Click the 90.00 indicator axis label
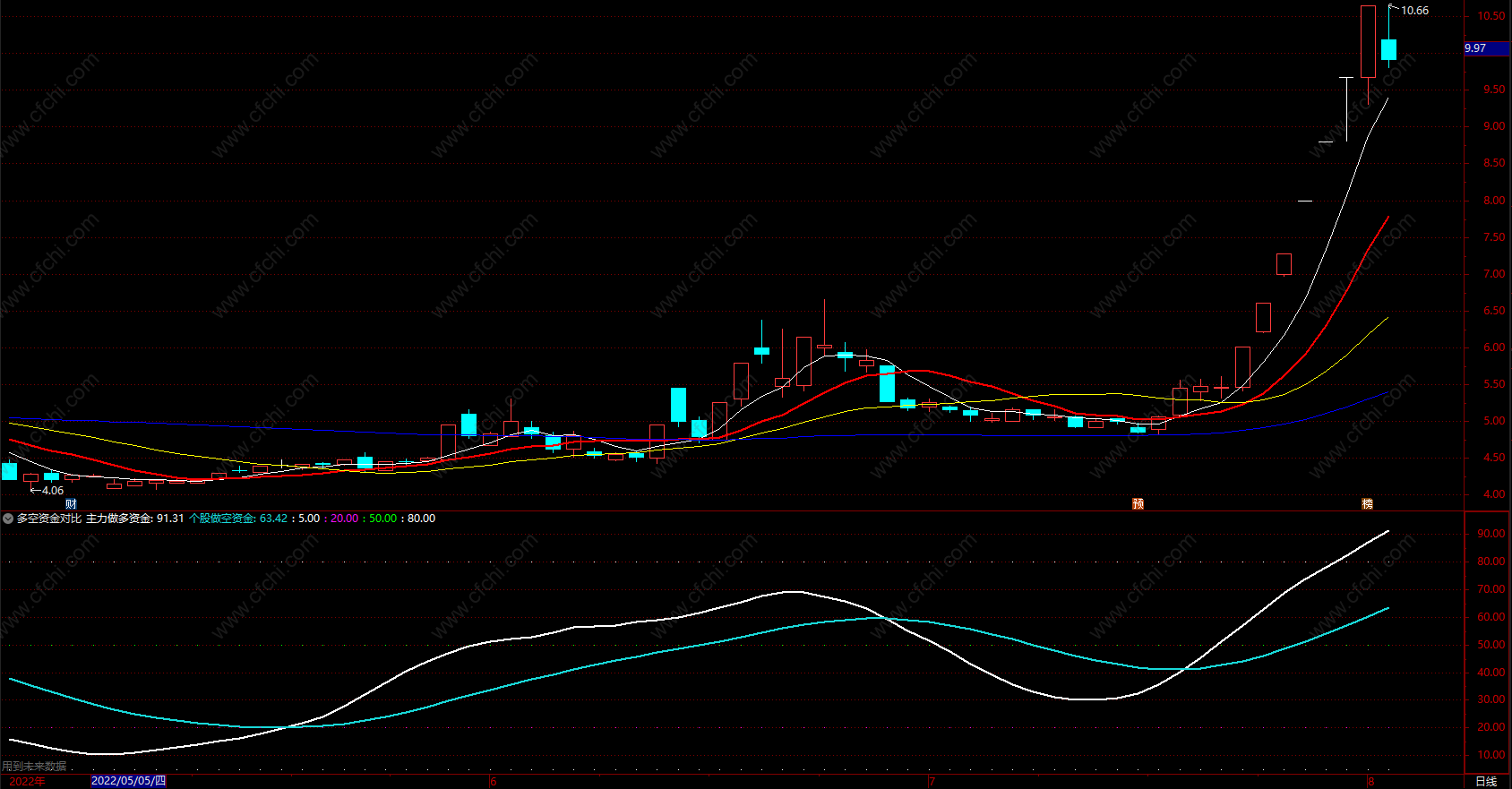The width and height of the screenshot is (1512, 789). [1491, 534]
